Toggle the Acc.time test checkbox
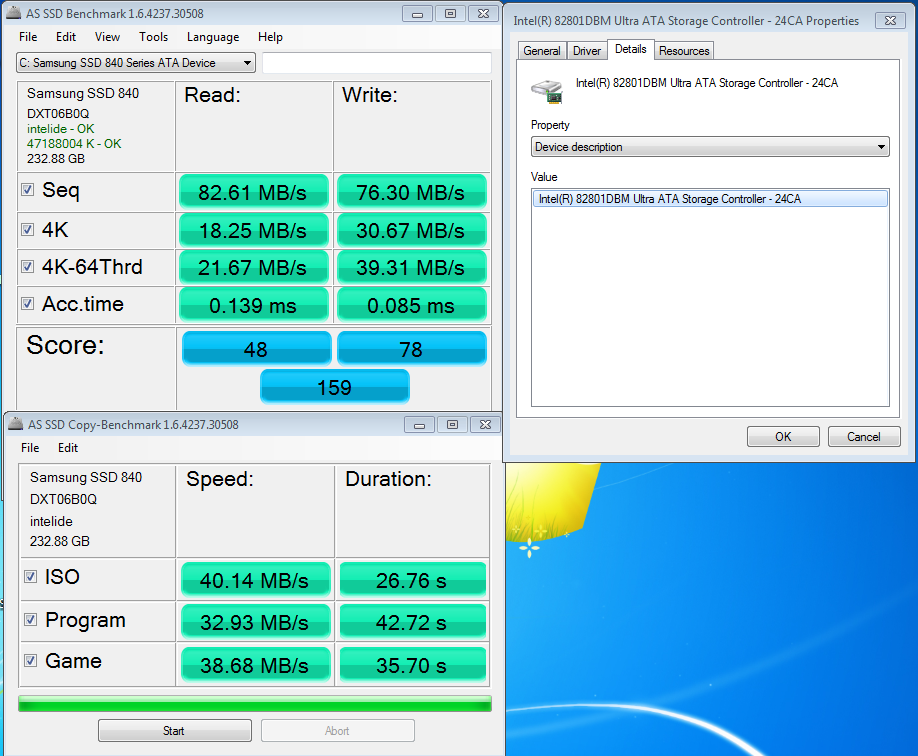This screenshot has height=756, width=918. (x=28, y=305)
